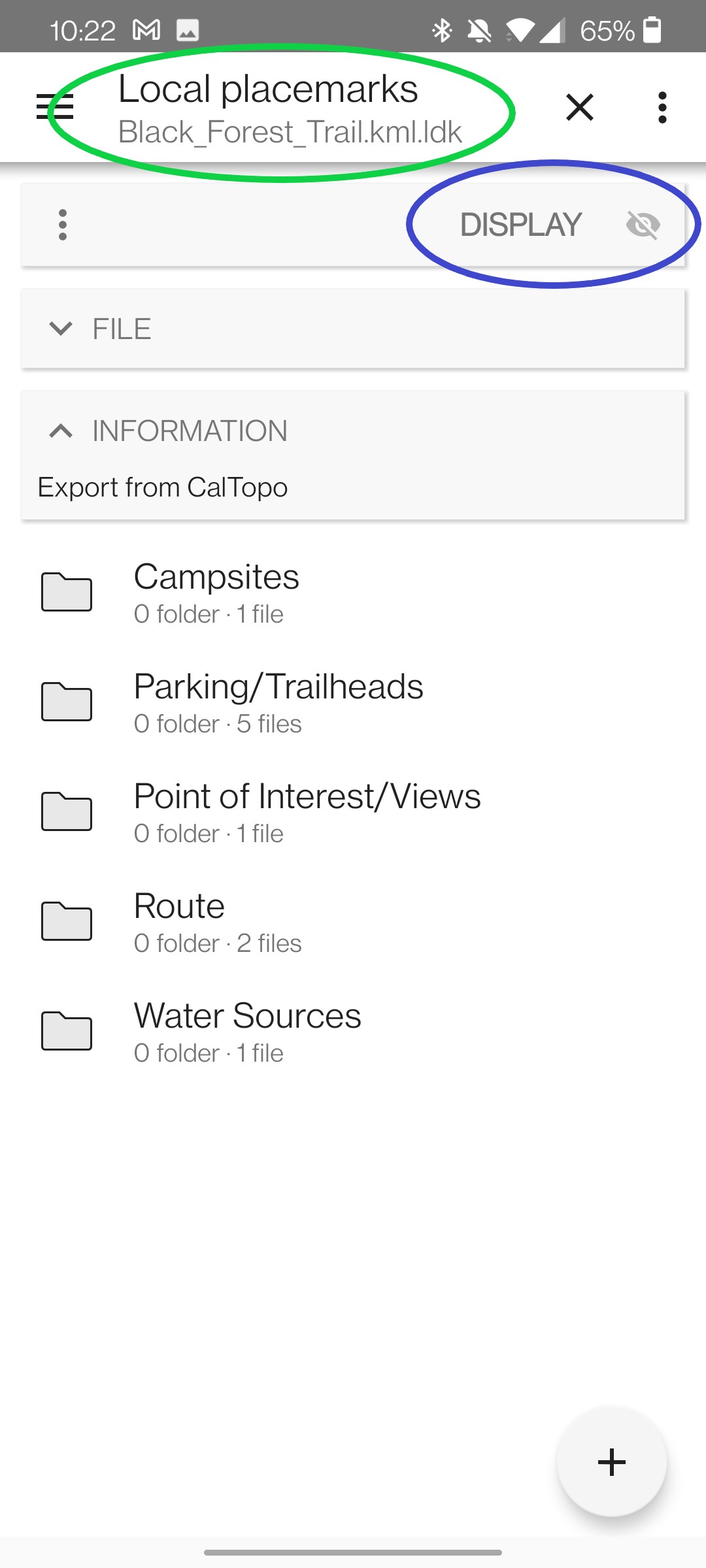Tap the floating plus add button

pos(611,1462)
